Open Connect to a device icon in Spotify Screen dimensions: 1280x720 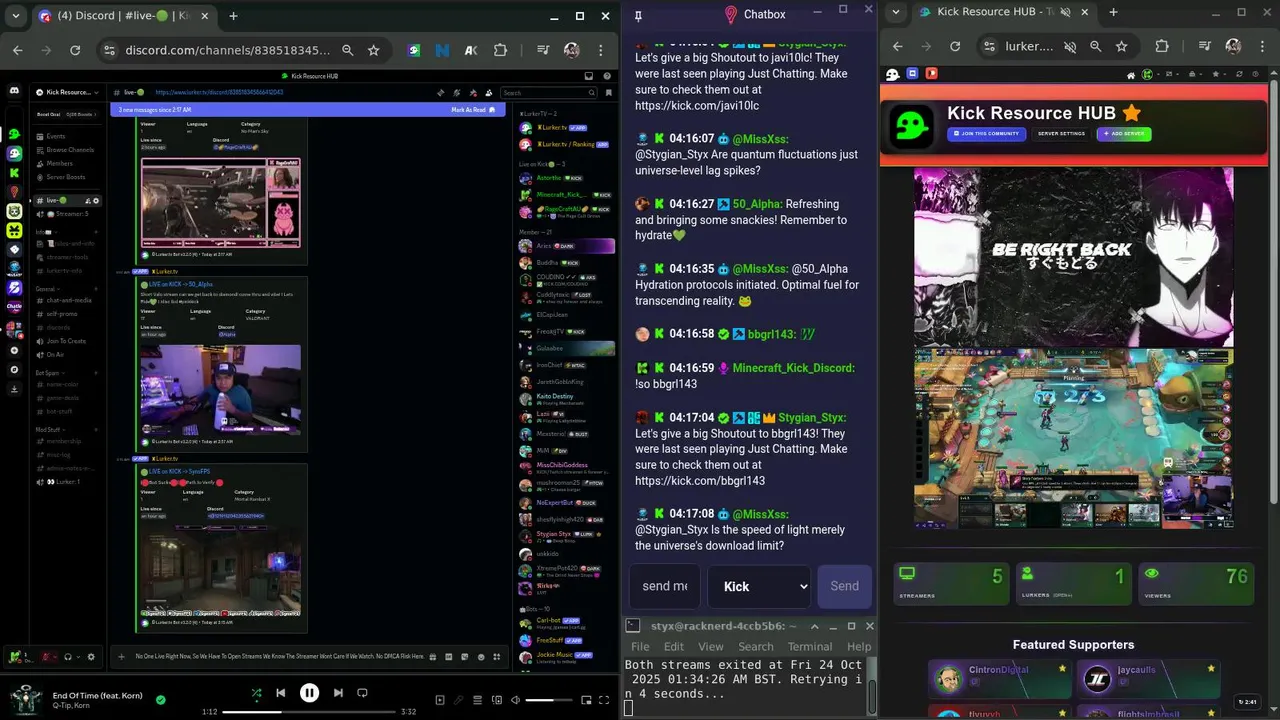[x=497, y=700]
